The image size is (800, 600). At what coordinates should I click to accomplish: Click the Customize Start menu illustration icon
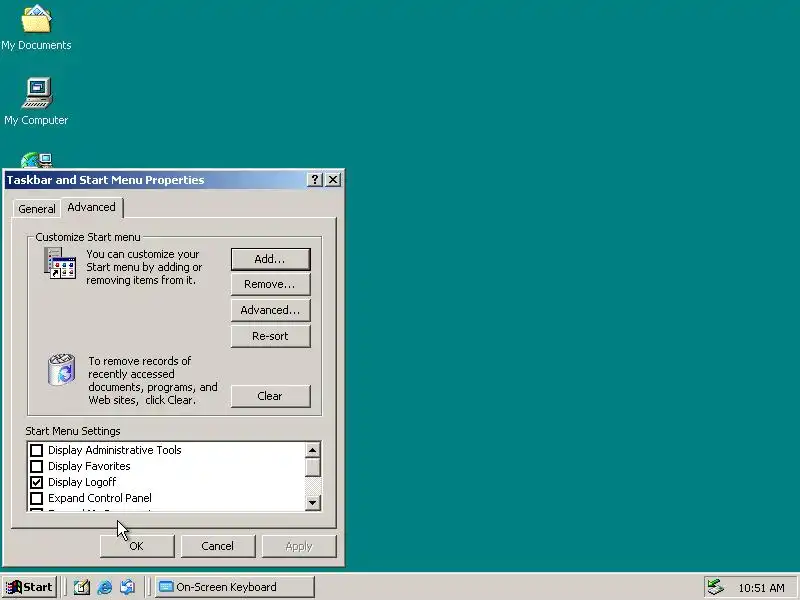click(60, 263)
